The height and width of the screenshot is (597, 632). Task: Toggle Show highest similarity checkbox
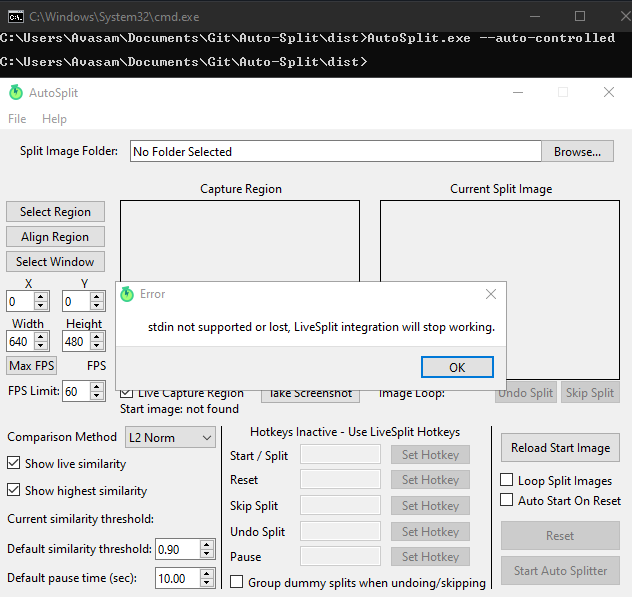[x=13, y=490]
